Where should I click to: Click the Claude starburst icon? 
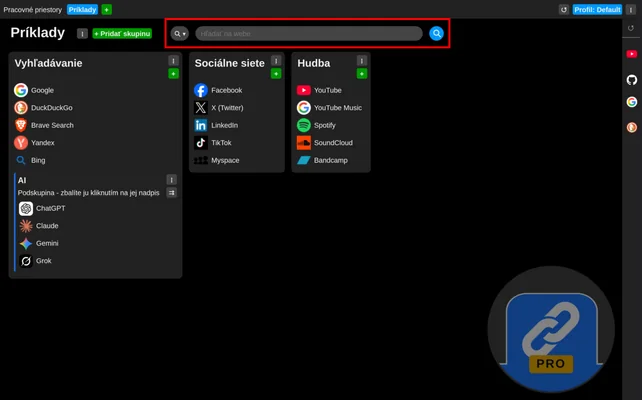26,226
